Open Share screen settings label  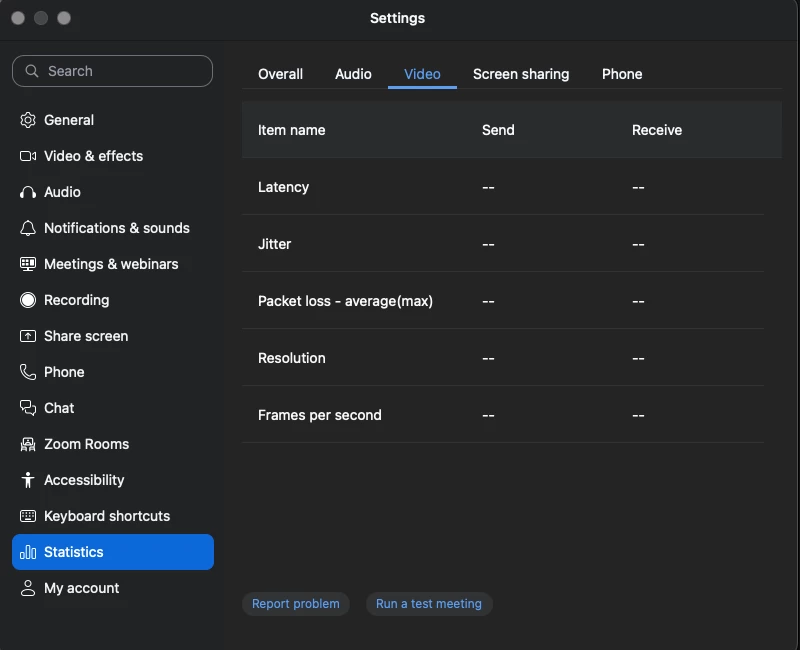coord(86,336)
